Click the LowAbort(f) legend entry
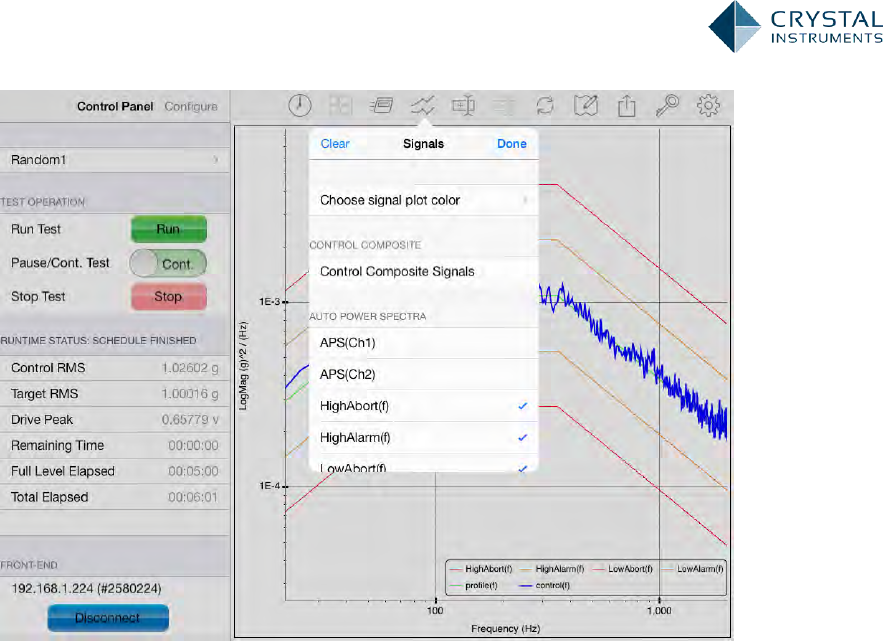Screen dimensions: 883x641 coord(623,569)
